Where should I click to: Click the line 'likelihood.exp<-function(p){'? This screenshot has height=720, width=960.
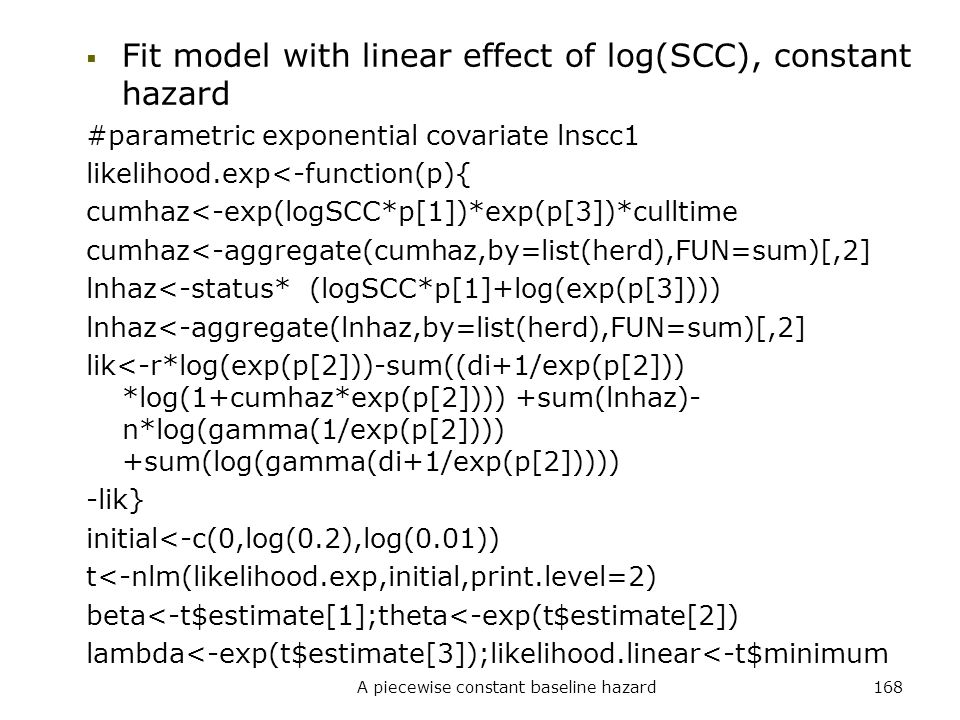coord(279,174)
